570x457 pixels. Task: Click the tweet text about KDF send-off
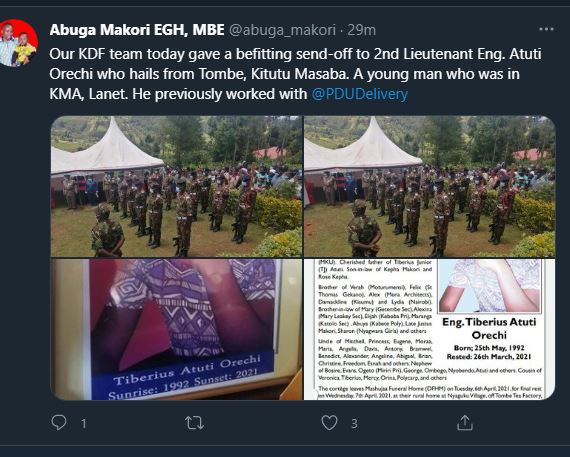pos(295,74)
